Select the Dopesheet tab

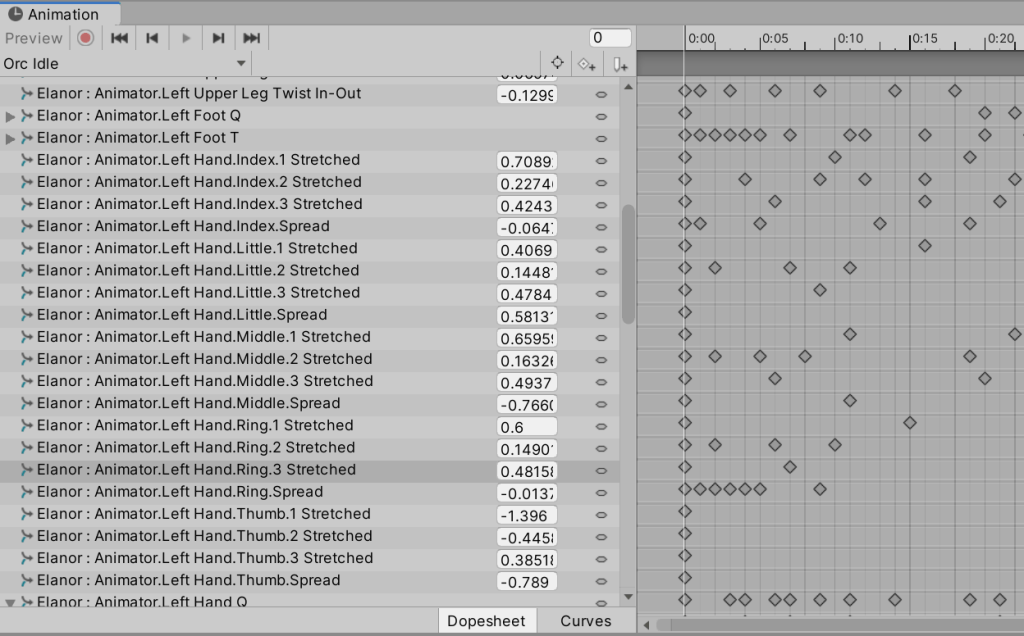tap(486, 621)
